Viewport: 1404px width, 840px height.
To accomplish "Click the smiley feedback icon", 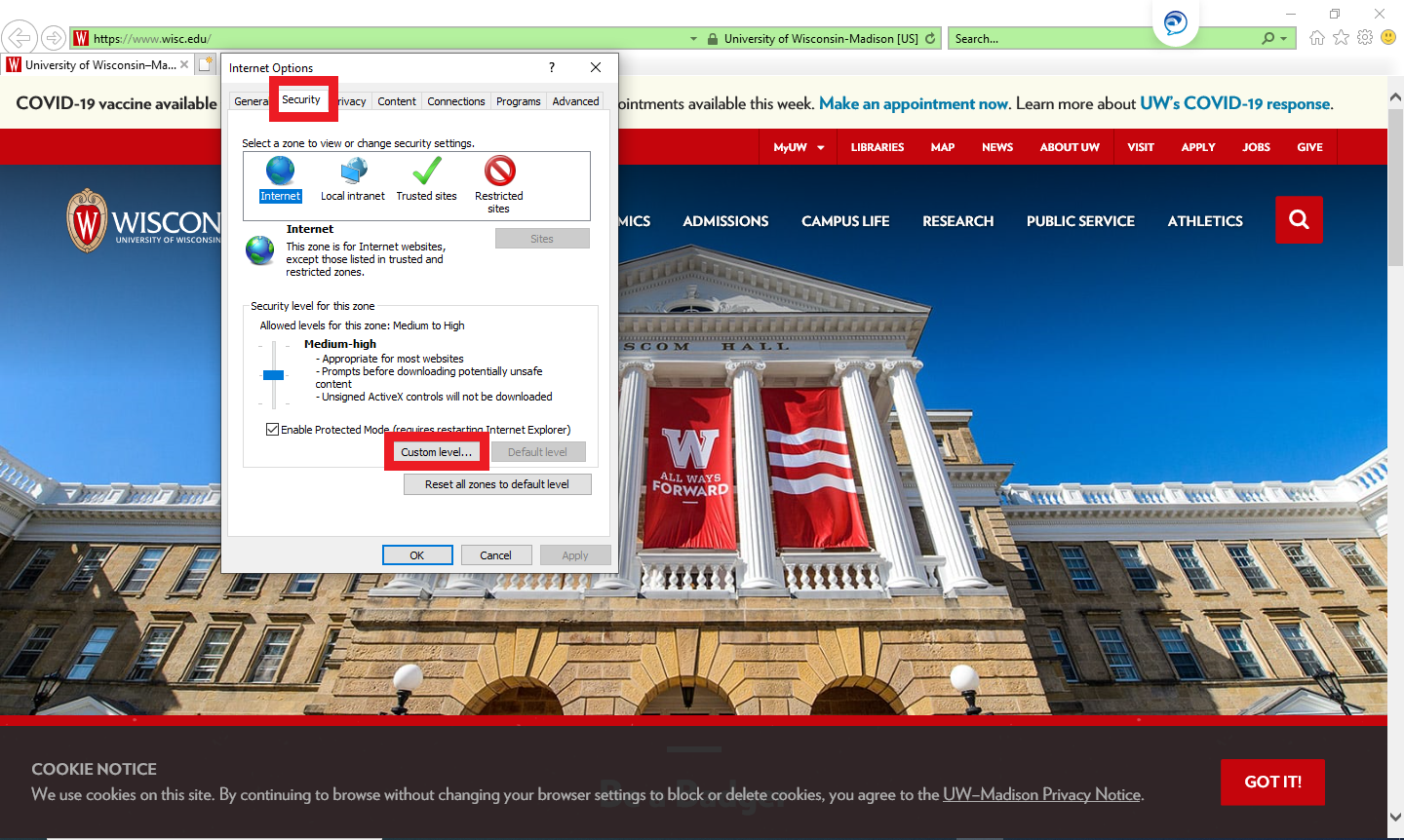I will 1388,38.
